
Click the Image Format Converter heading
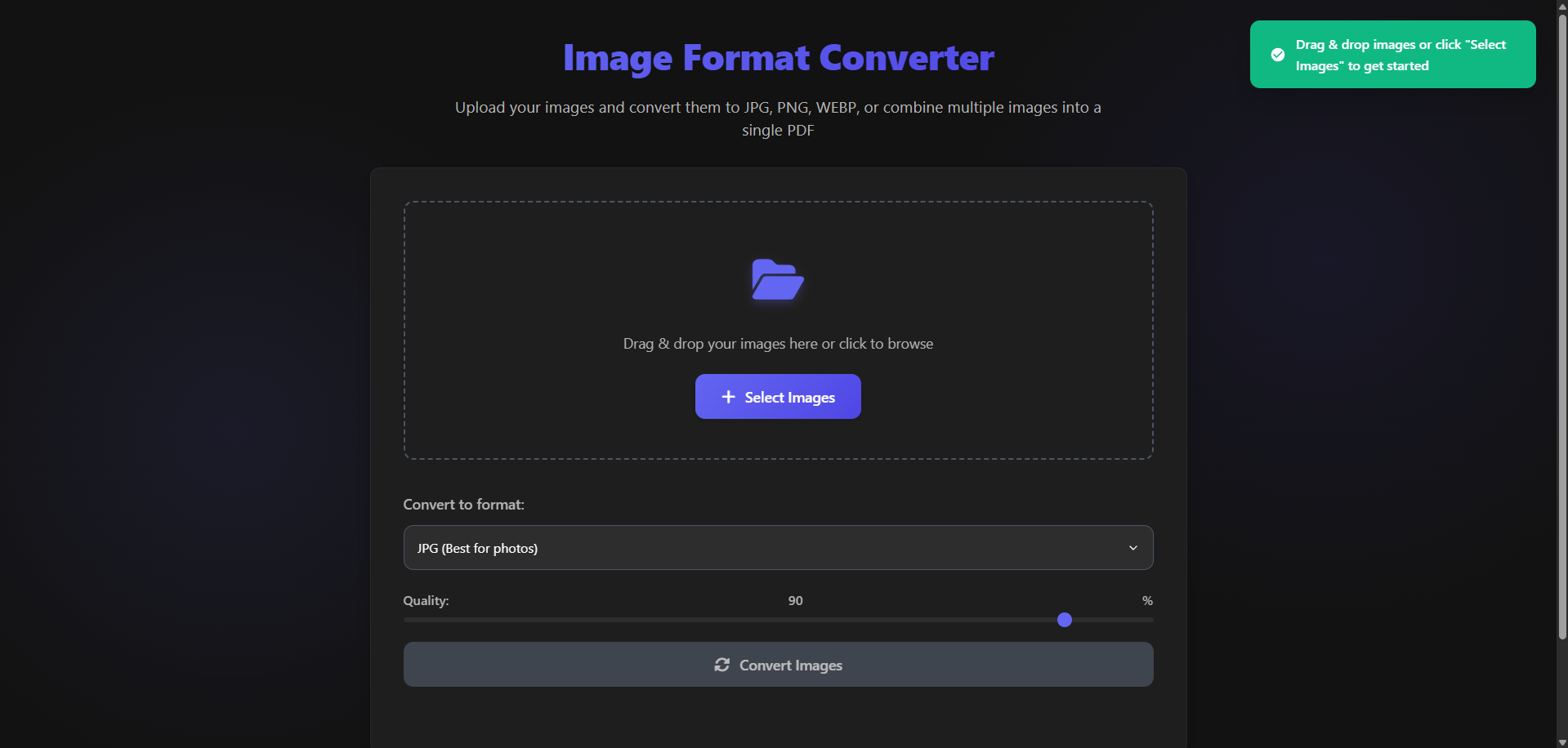tap(777, 57)
